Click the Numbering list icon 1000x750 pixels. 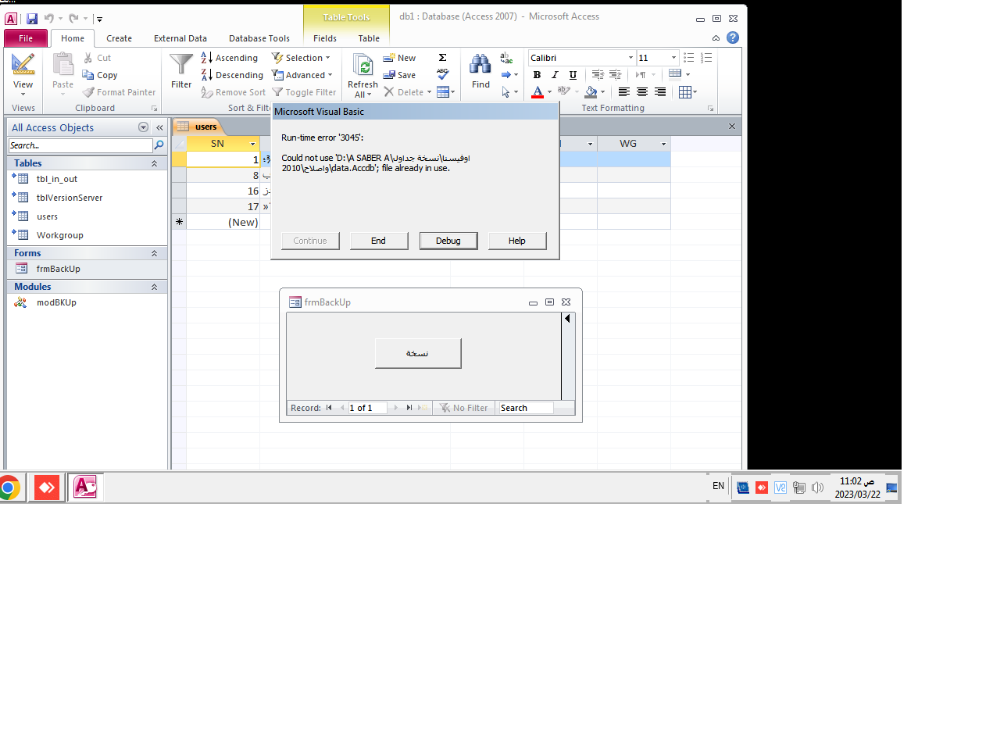(x=707, y=57)
